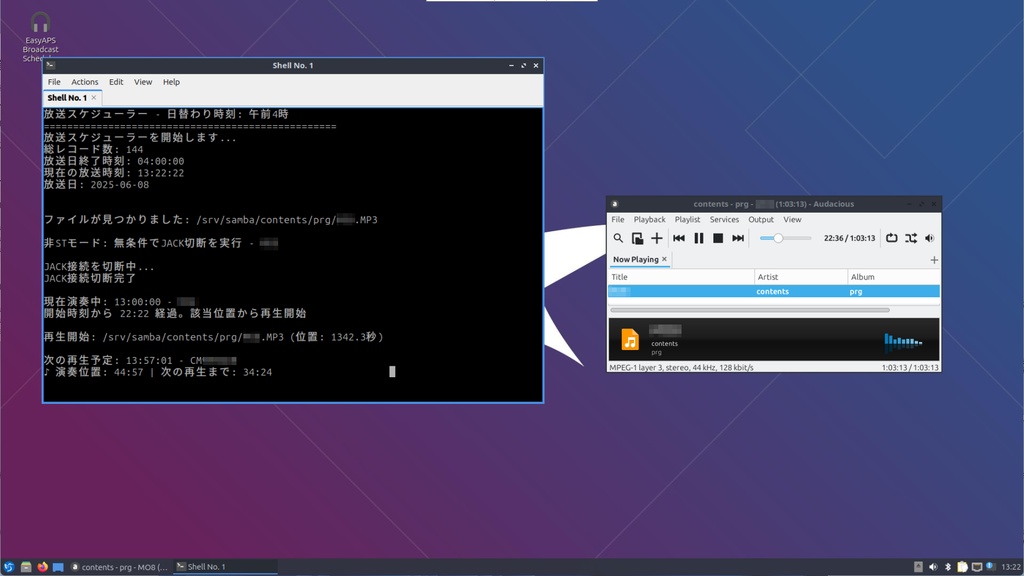Image resolution: width=1024 pixels, height=576 pixels.
Task: Click the terminal line JACK接続切断完了
Action: 90,278
